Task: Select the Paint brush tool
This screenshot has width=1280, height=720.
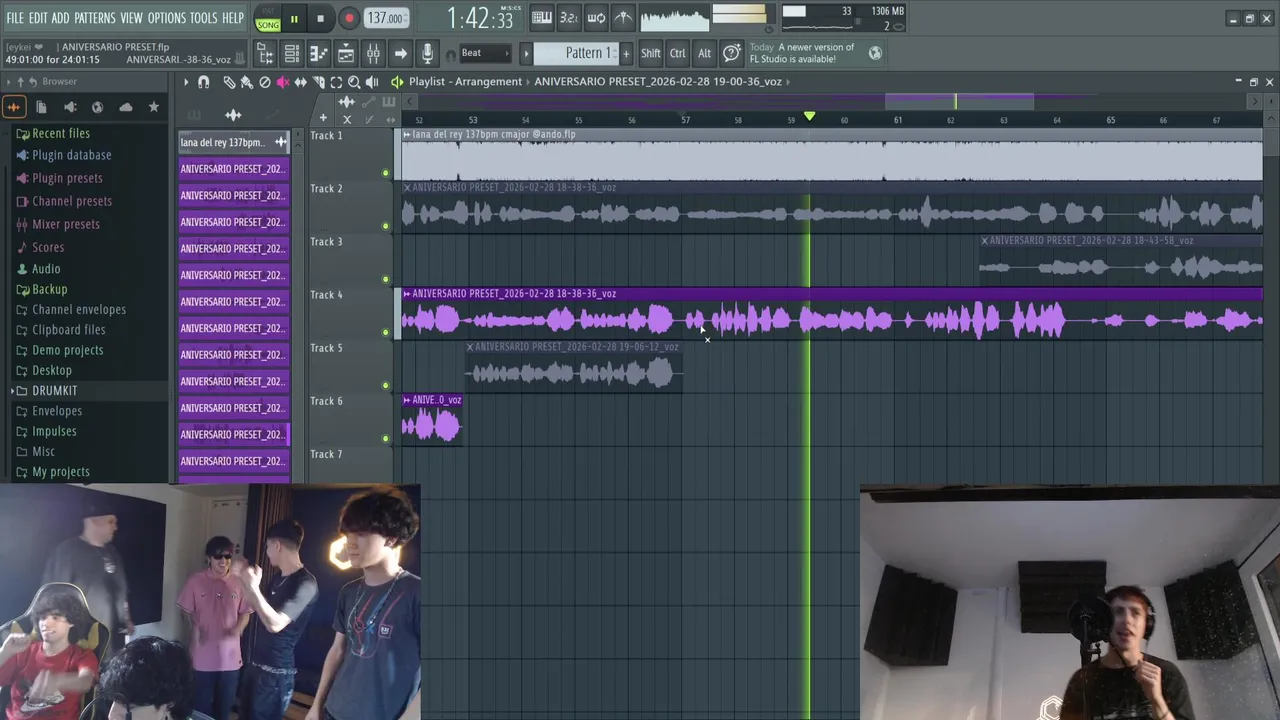Action: tap(246, 82)
